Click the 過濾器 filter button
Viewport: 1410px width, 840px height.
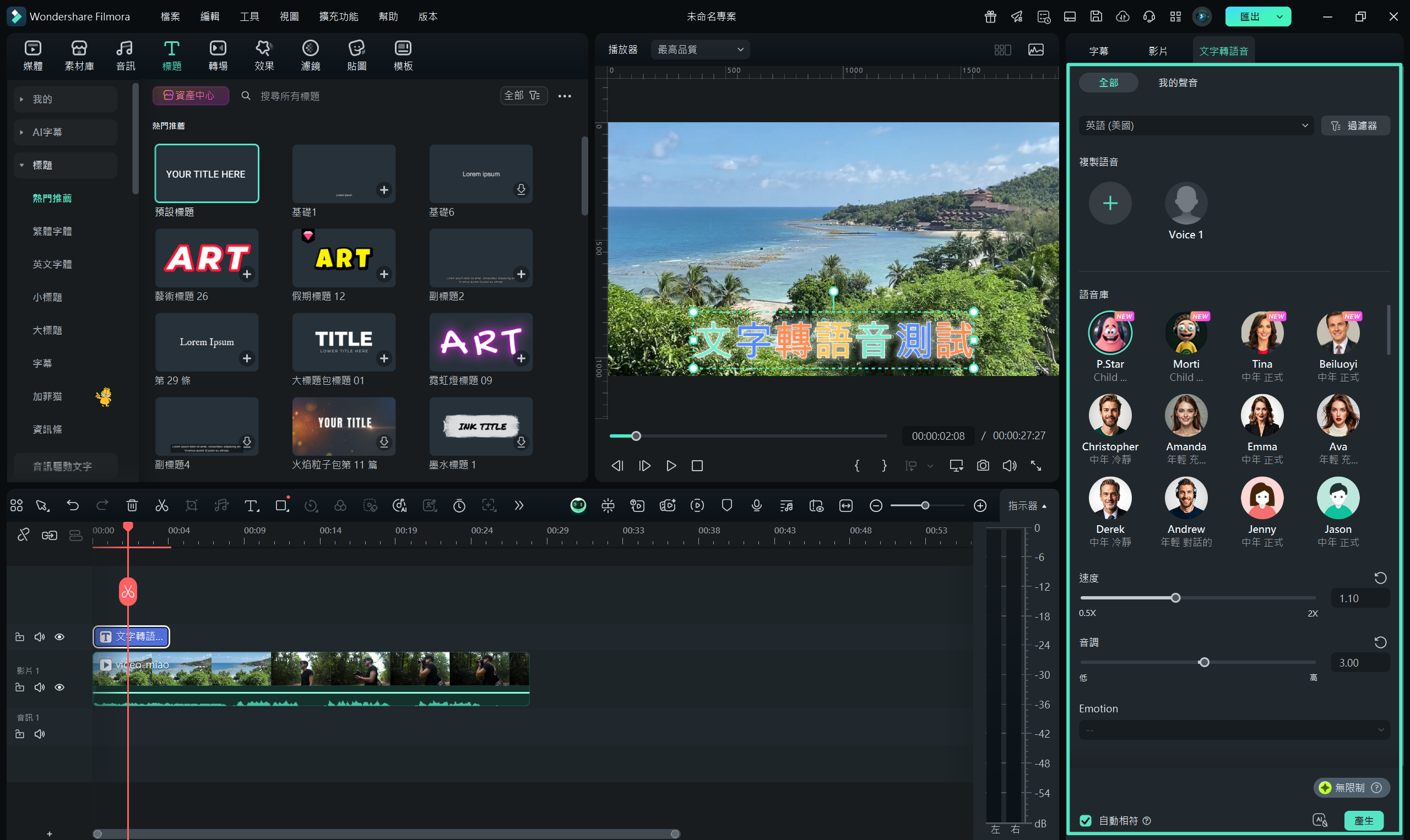point(1355,126)
